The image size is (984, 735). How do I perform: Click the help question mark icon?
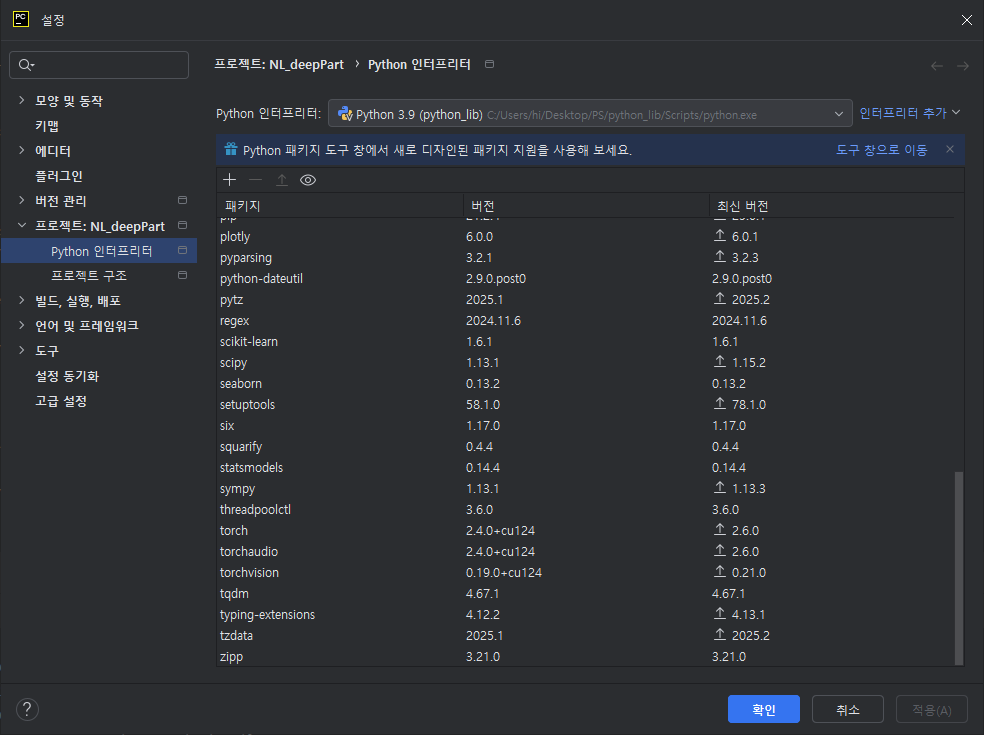pyautogui.click(x=27, y=709)
